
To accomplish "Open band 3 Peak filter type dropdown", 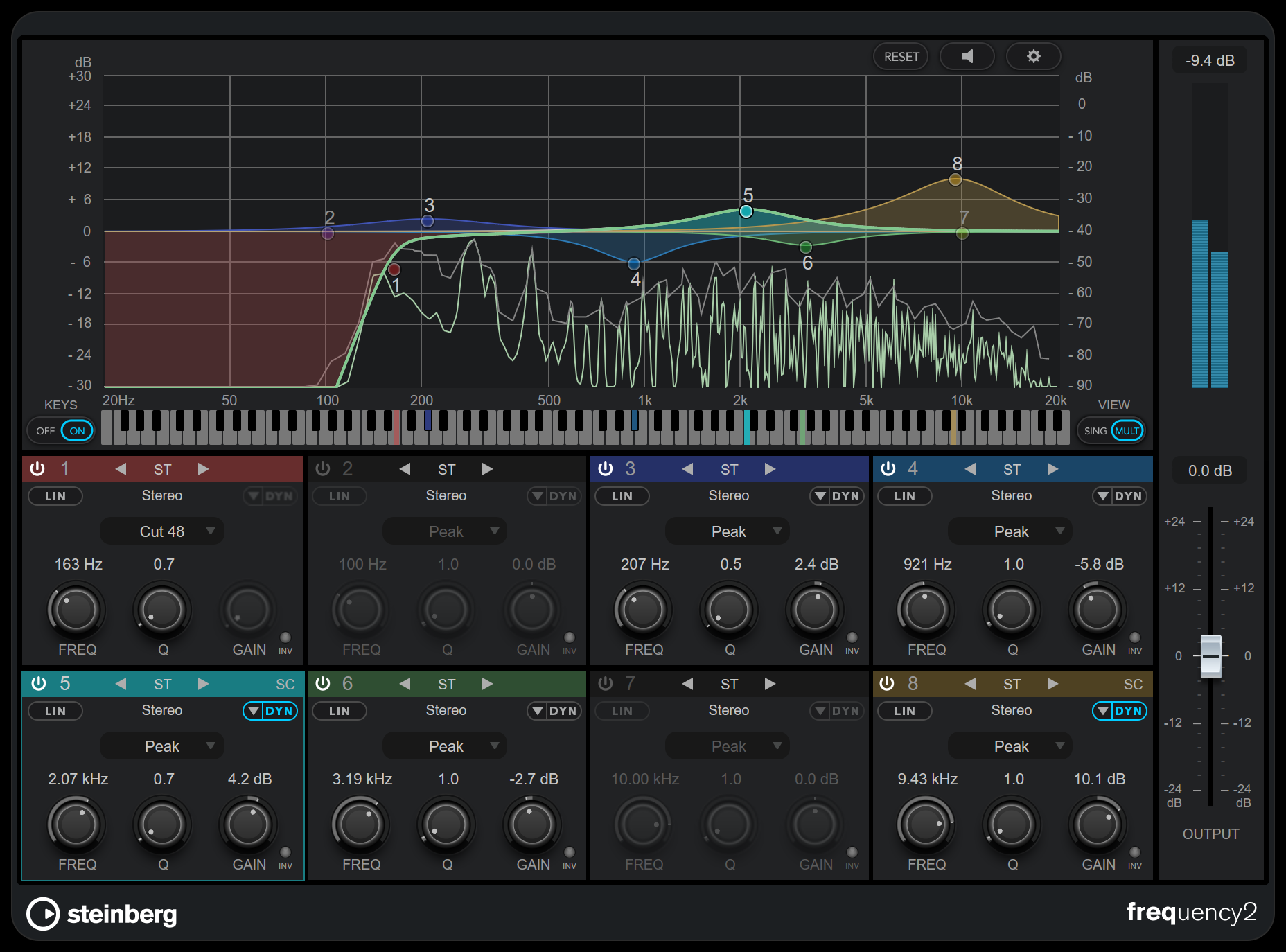I will pyautogui.click(x=728, y=531).
